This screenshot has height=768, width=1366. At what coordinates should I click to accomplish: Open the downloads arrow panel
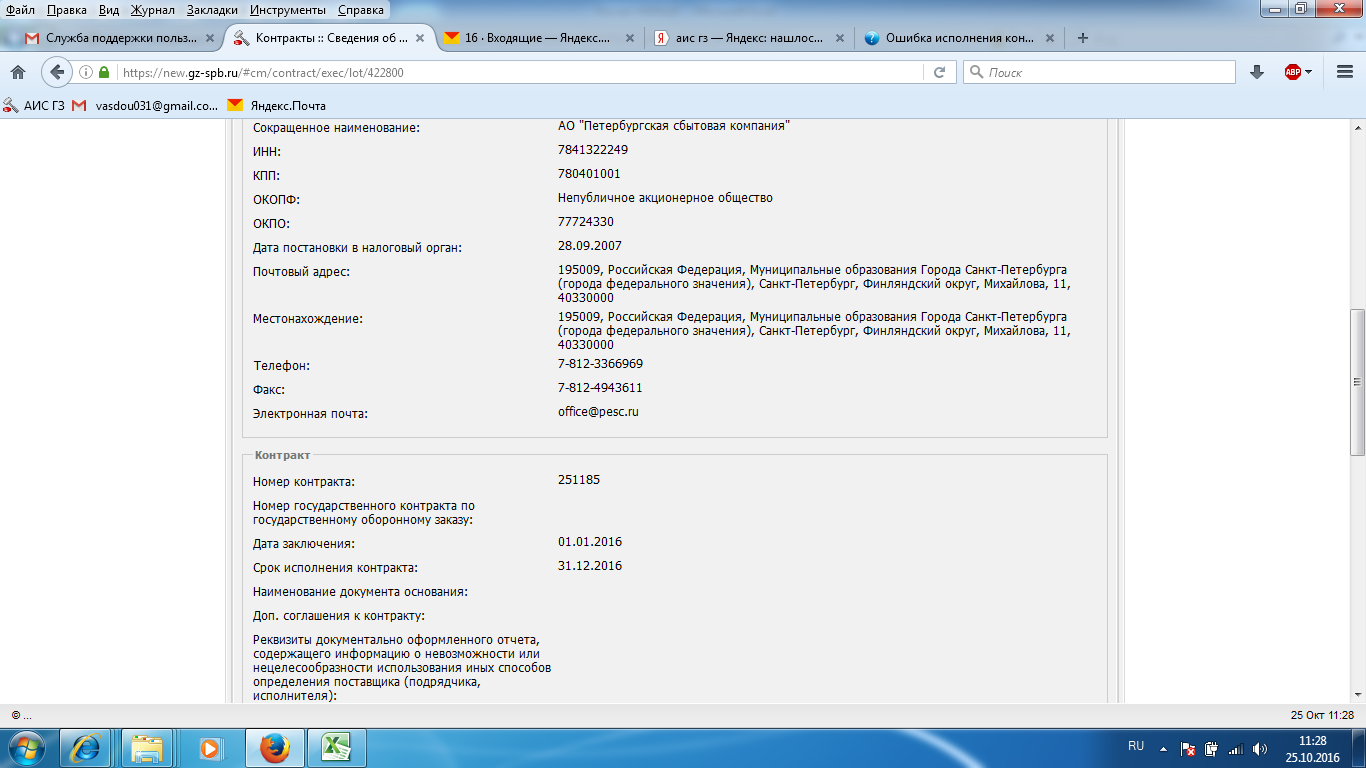(1257, 72)
